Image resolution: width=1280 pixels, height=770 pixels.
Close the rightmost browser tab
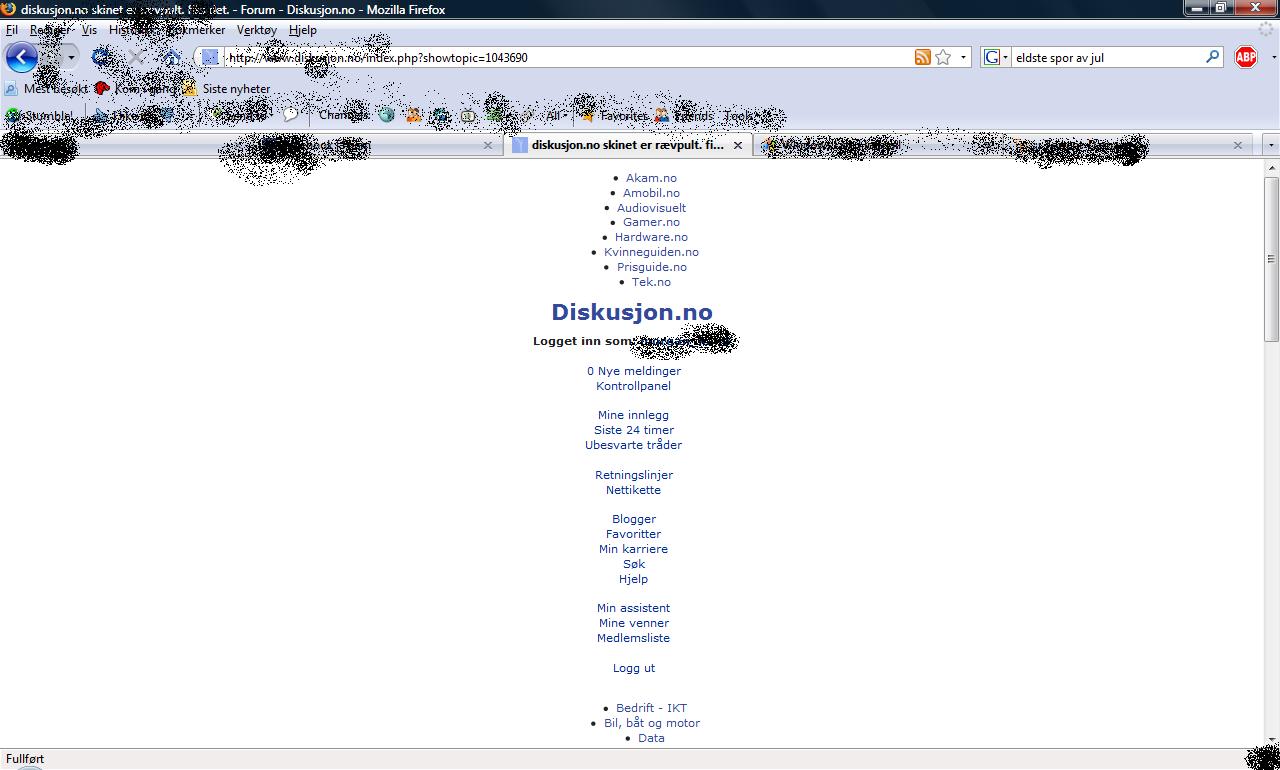(x=1237, y=145)
